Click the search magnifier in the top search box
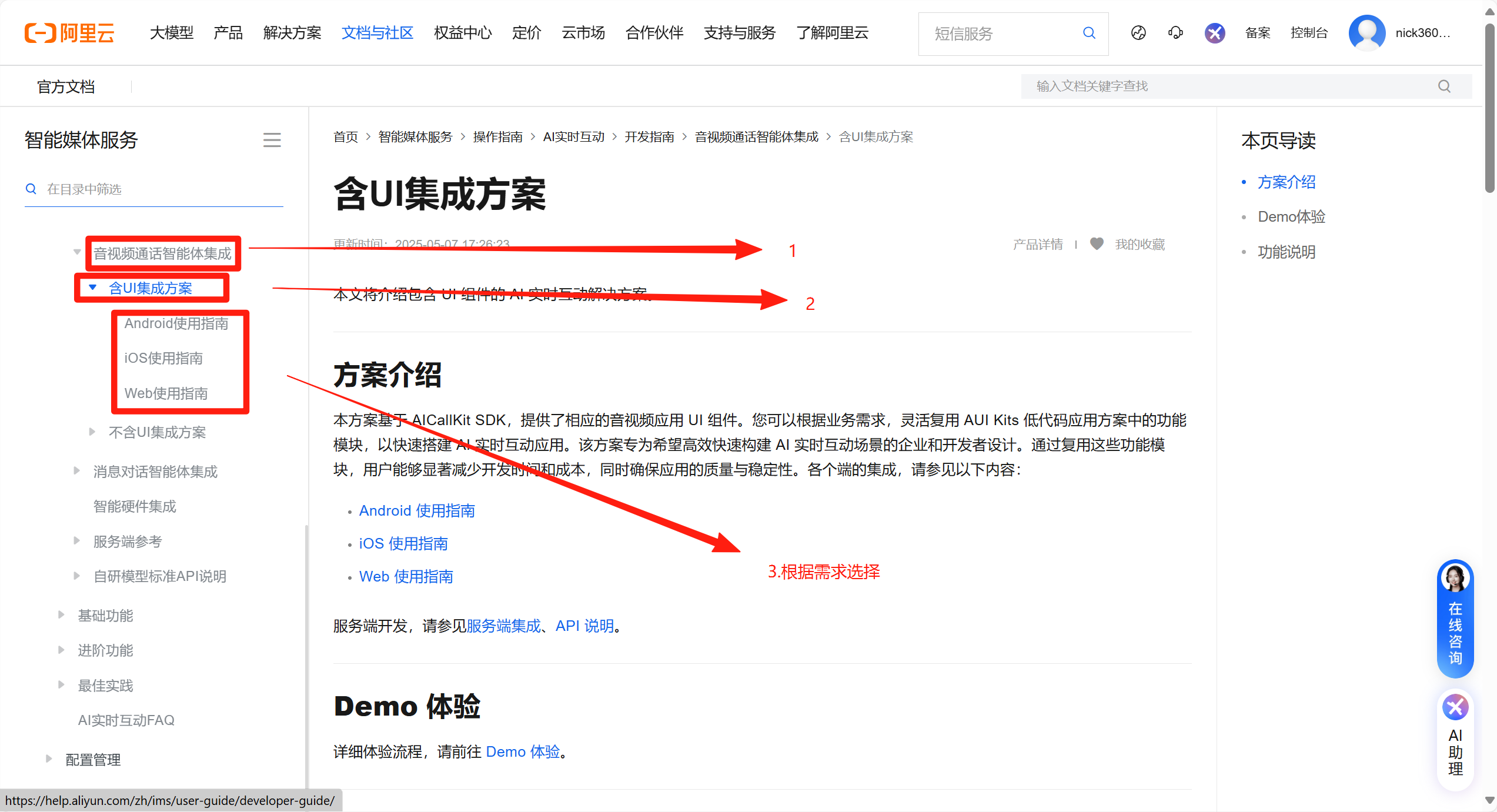 click(x=1089, y=33)
